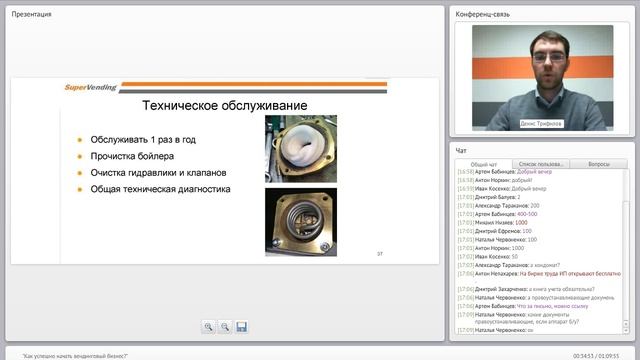Click the bullet Очистка гидравлики и клапанов
640x360 pixels.
158,173
